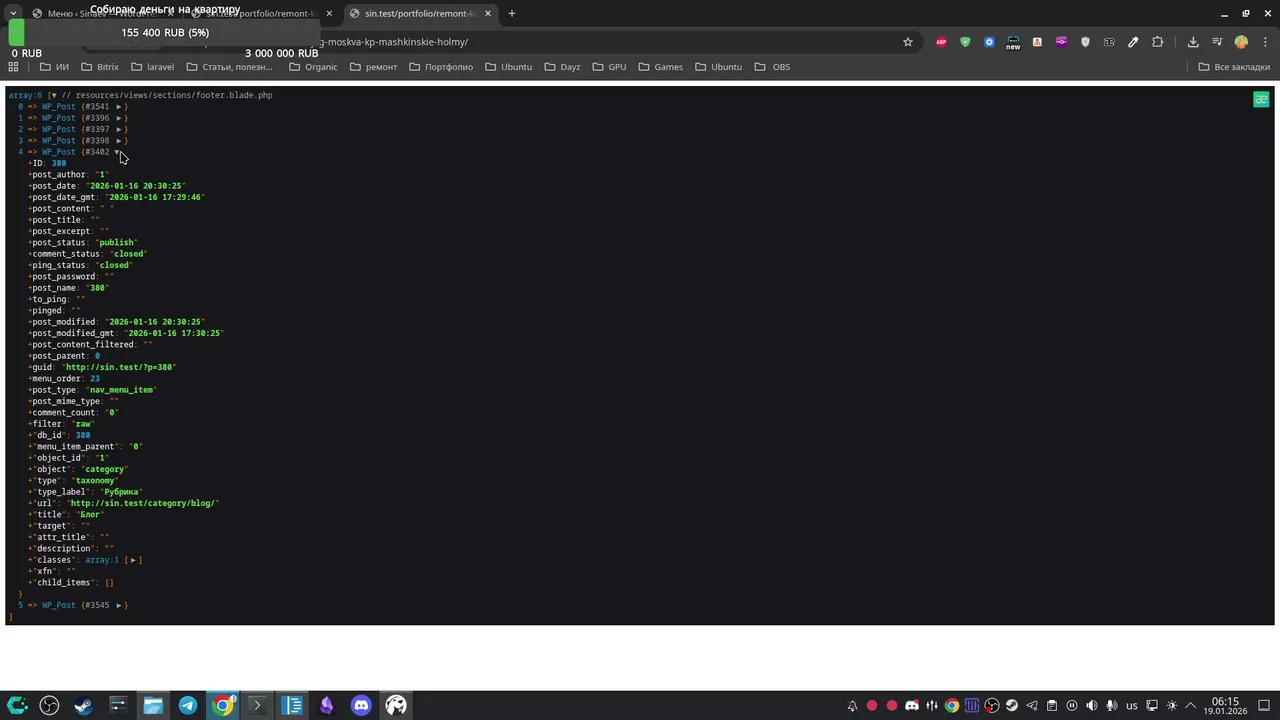Viewport: 1280px width, 720px height.
Task: Open the laravel bookmarks folder
Action: tap(152, 67)
